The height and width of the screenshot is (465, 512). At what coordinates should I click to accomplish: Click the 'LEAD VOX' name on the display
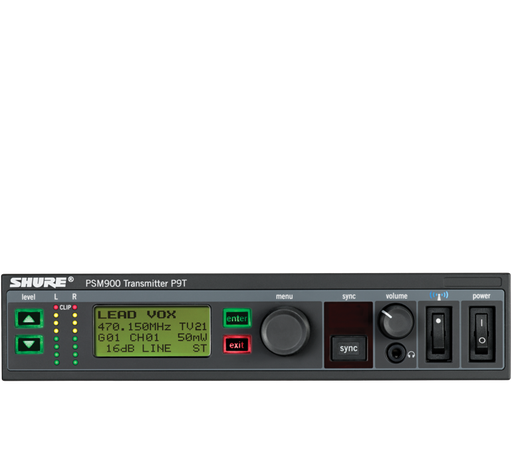(x=137, y=314)
